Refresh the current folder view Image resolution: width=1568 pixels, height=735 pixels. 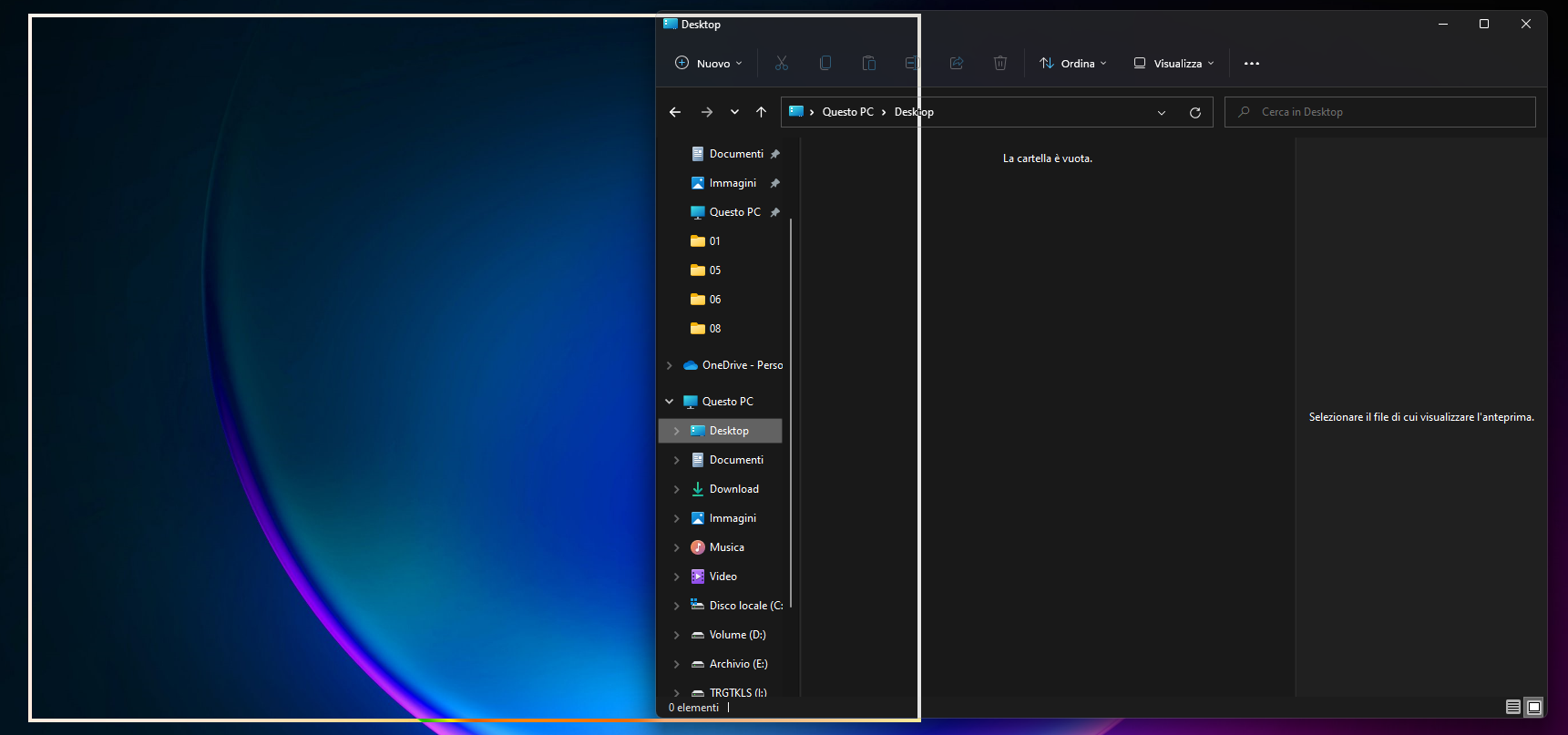[x=1194, y=112]
